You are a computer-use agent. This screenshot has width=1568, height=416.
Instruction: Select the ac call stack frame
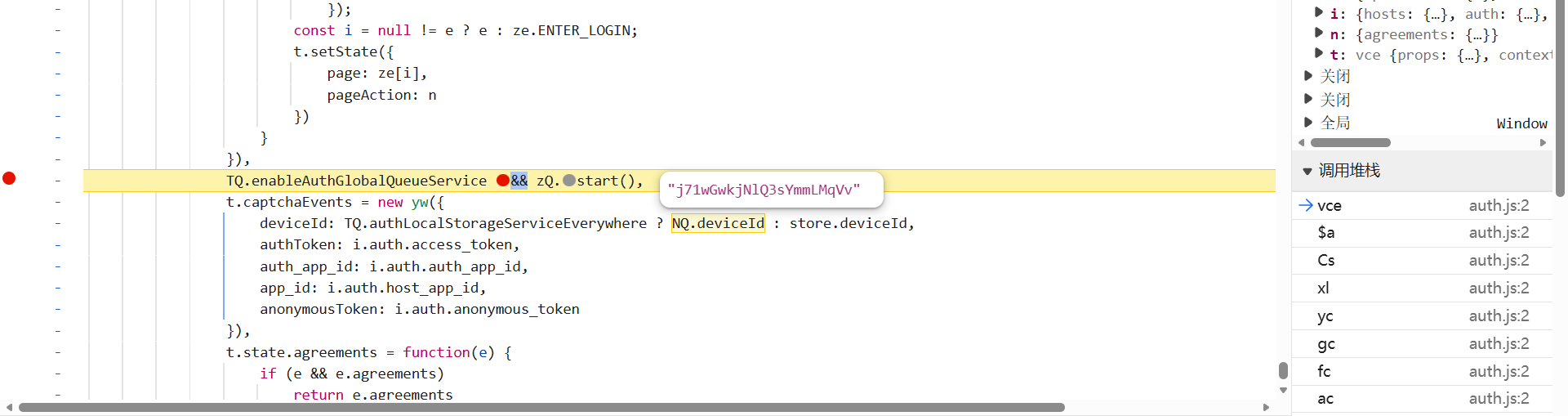coord(1421,399)
